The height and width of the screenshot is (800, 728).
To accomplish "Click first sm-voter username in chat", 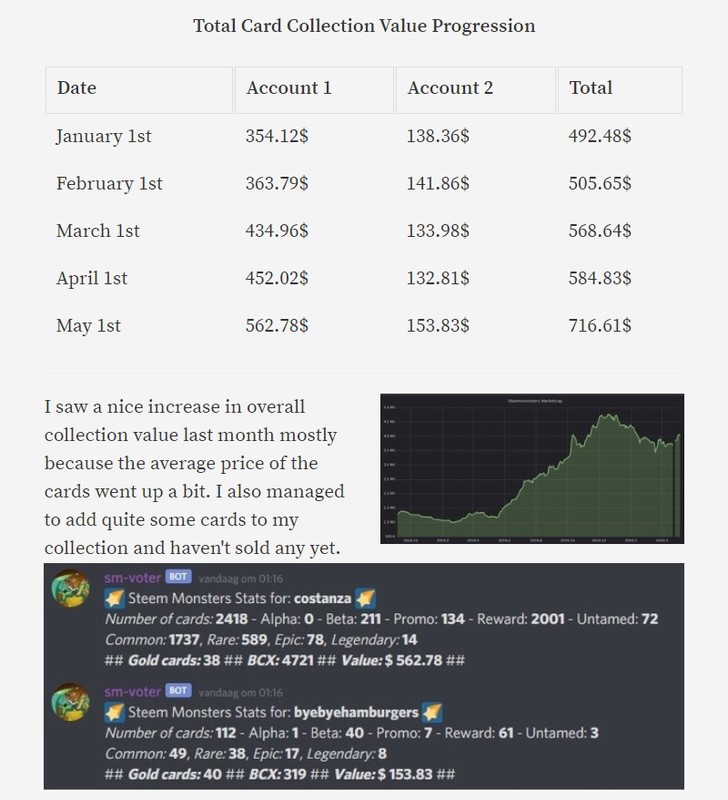I will pos(133,578).
